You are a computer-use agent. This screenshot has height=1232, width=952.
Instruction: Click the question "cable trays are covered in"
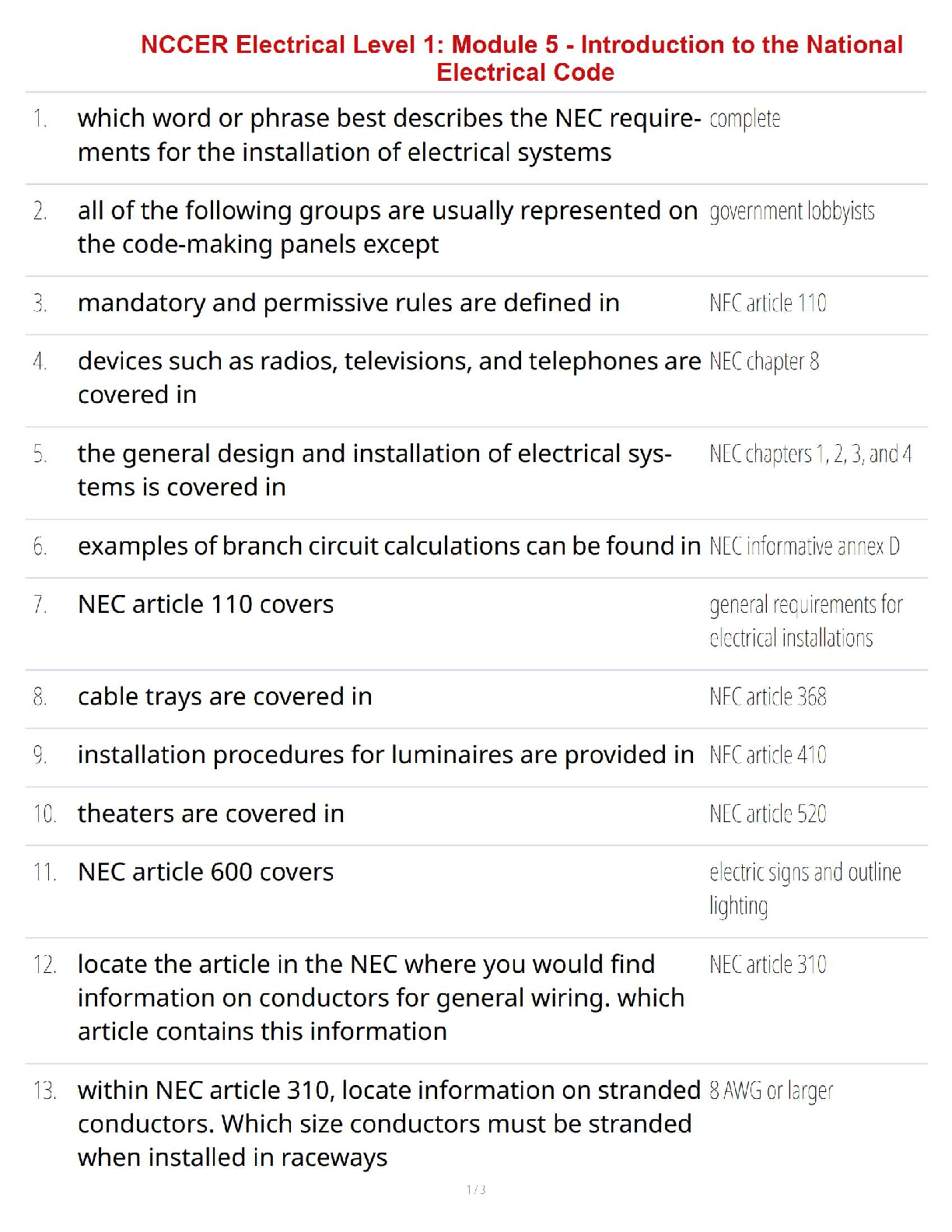tap(225, 697)
